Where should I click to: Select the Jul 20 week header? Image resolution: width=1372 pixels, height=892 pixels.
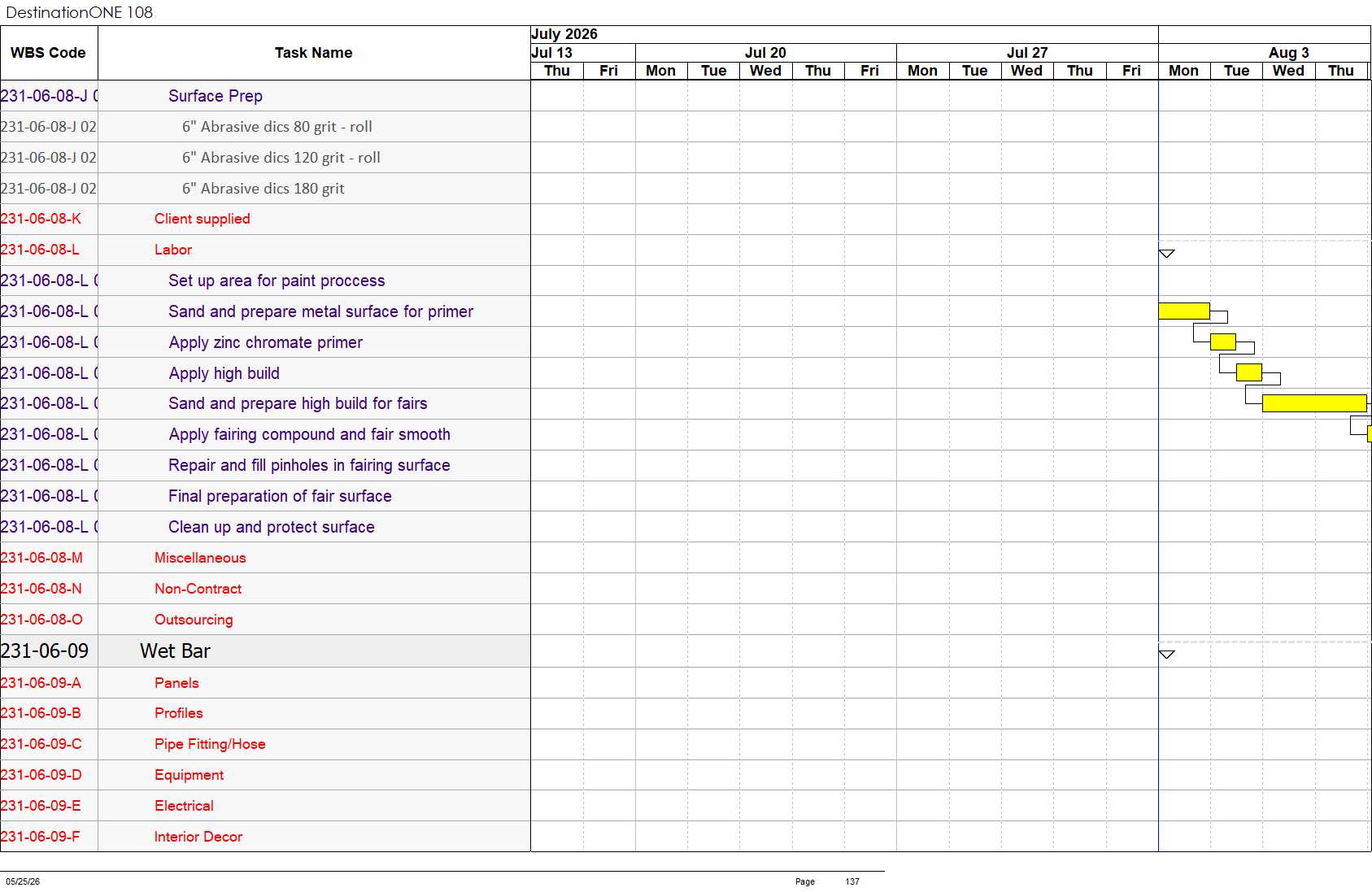pos(765,53)
